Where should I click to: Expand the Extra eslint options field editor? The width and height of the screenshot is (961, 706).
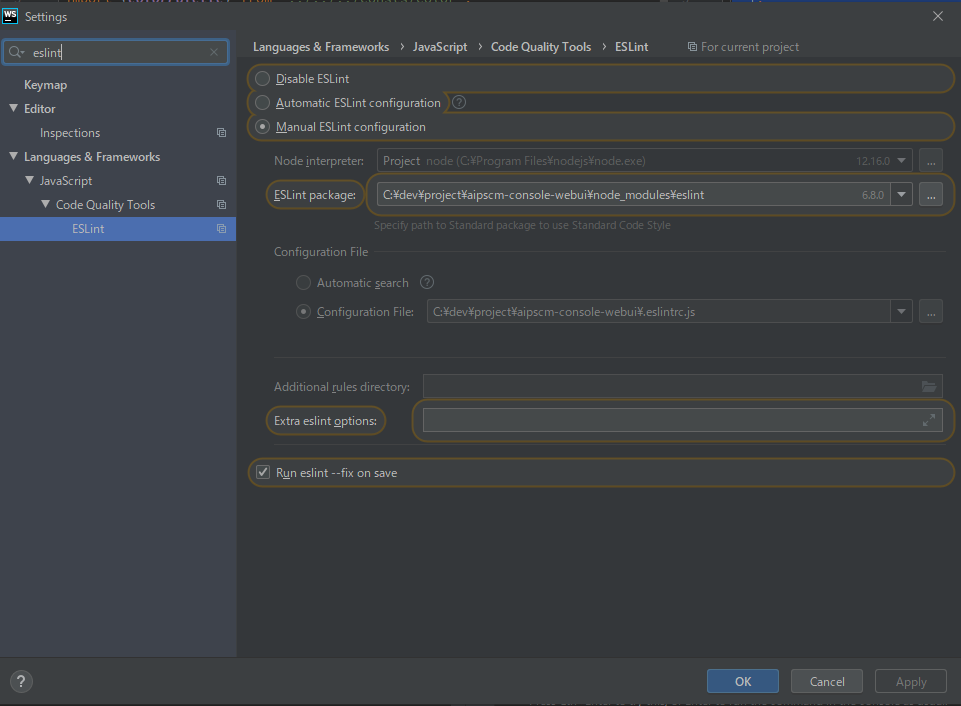[x=929, y=420]
